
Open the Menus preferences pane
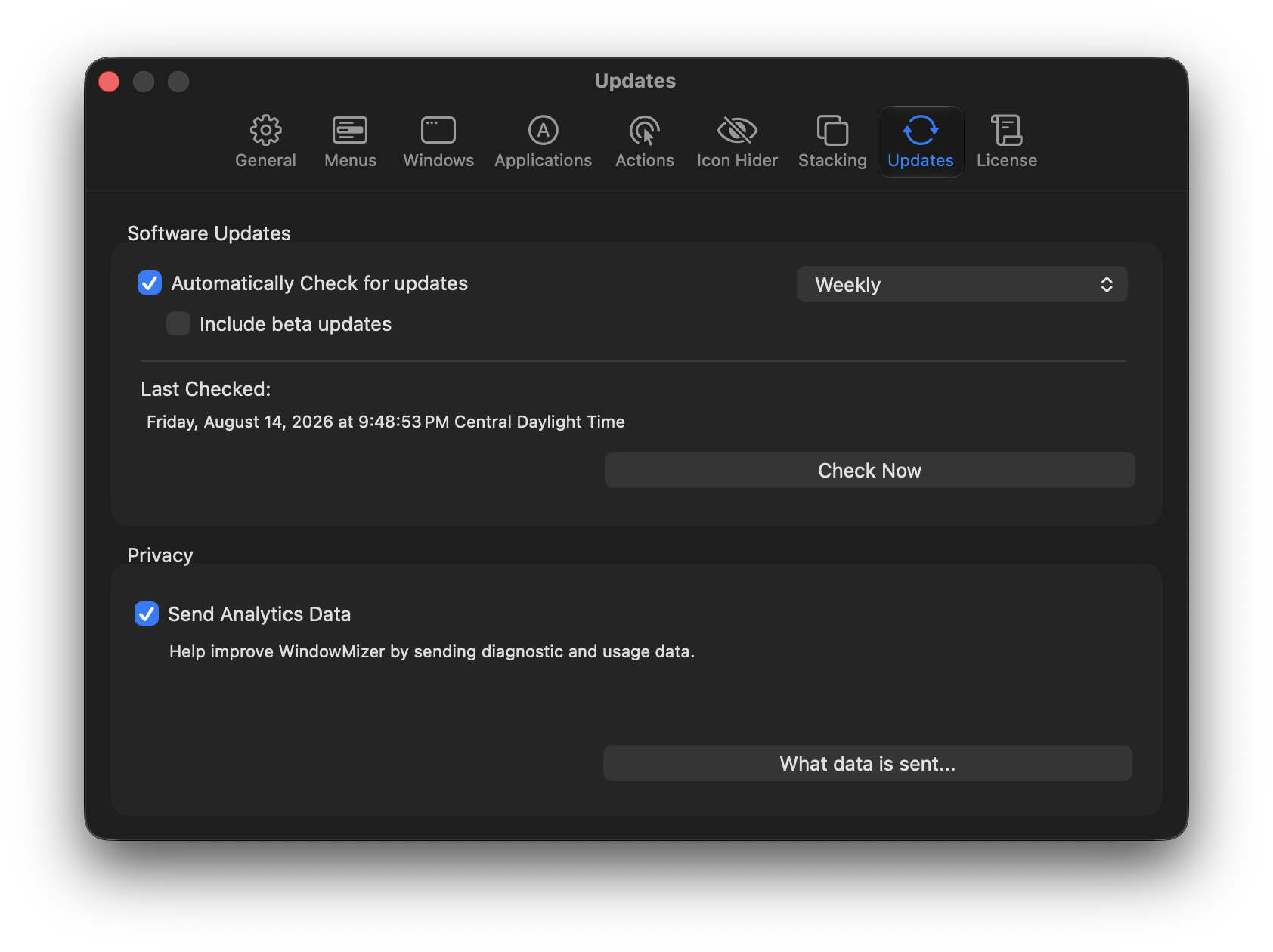click(x=350, y=141)
